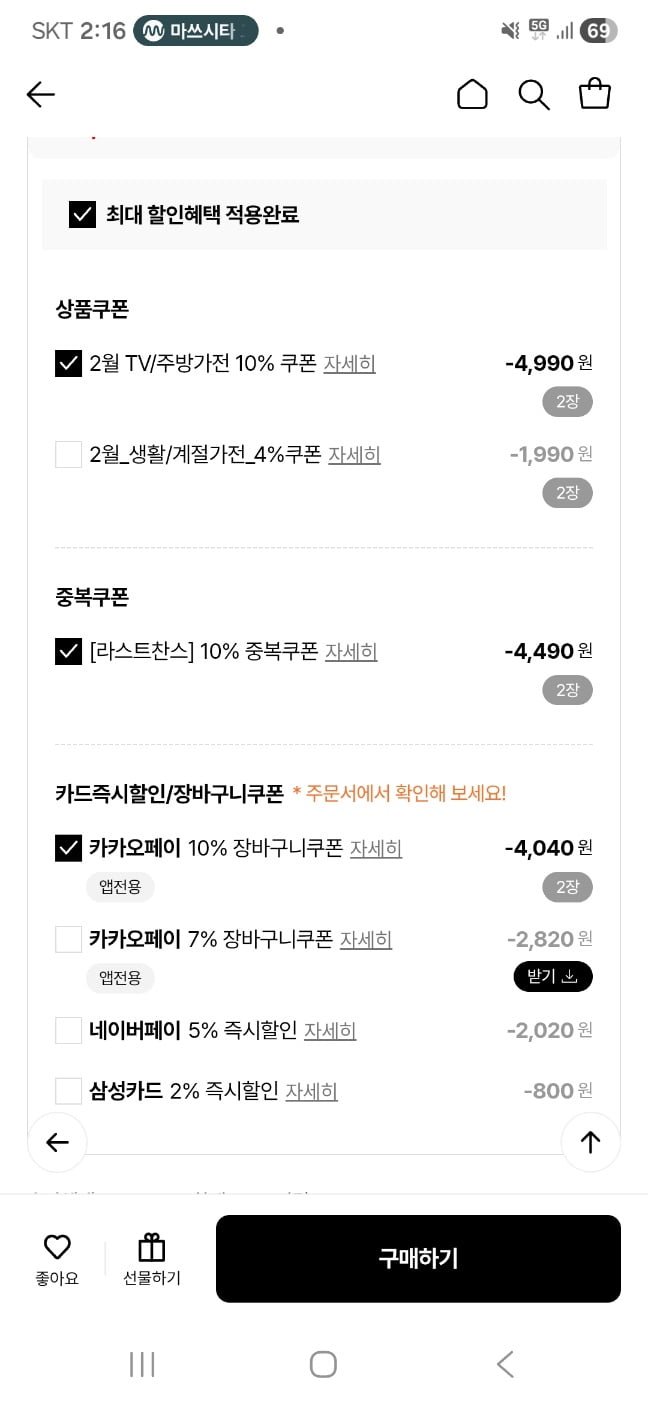The height and width of the screenshot is (1404, 648).
Task: Check the 네이버페이 5% 즉시할인 option
Action: click(68, 1030)
